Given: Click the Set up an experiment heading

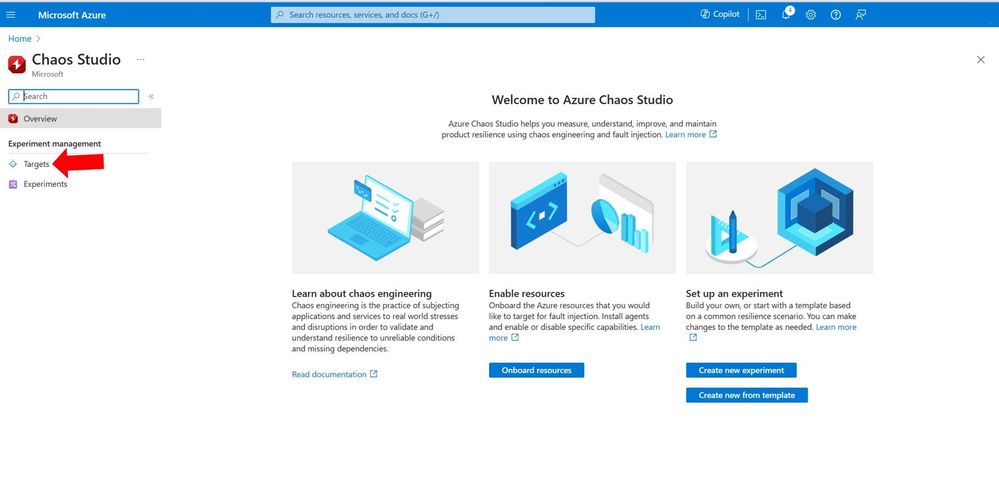Looking at the screenshot, I should [x=735, y=294].
